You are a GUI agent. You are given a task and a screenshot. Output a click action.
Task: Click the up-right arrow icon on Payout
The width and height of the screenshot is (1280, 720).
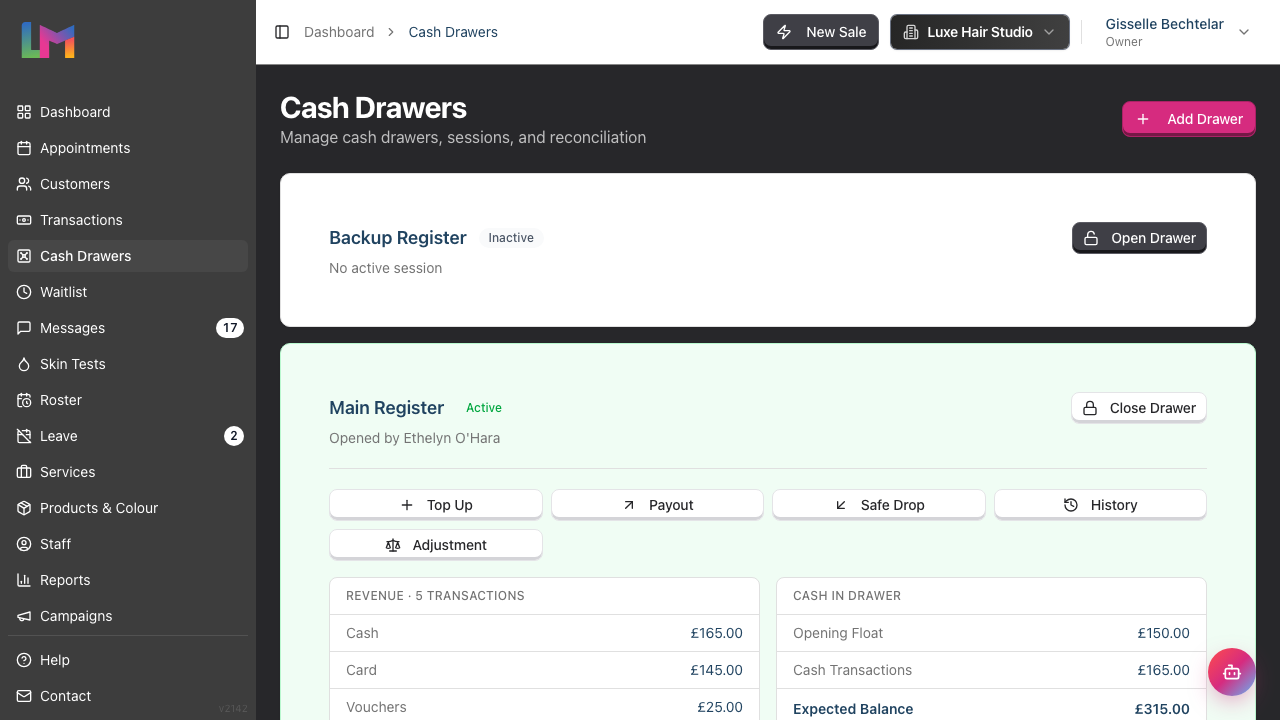[x=629, y=505]
